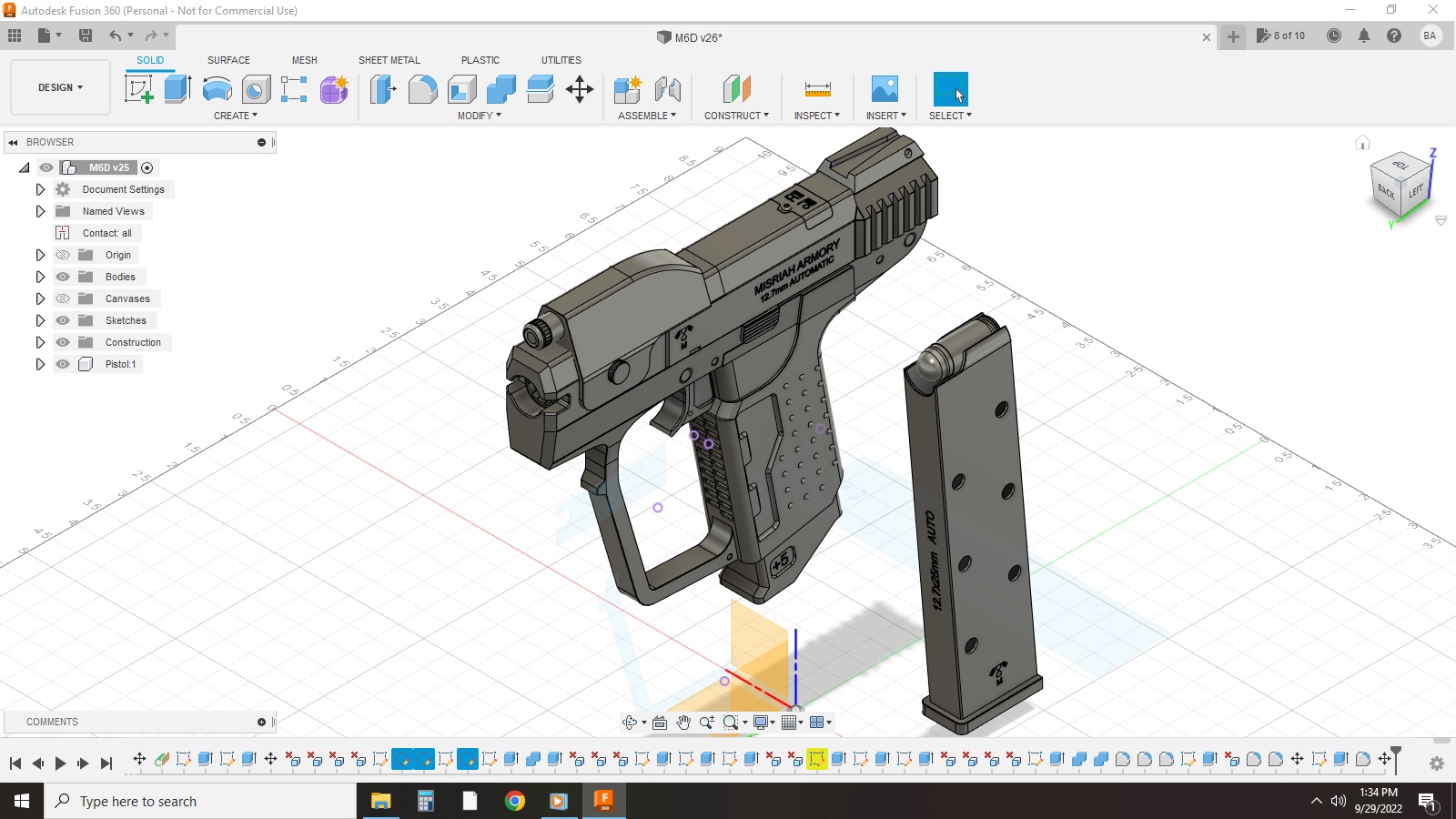The width and height of the screenshot is (1456, 819).
Task: Select the Shell tool
Action: (461, 89)
